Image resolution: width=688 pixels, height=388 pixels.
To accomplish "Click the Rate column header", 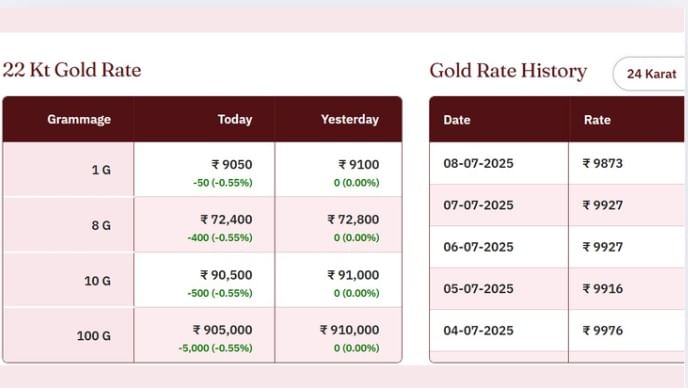I will (x=597, y=120).
